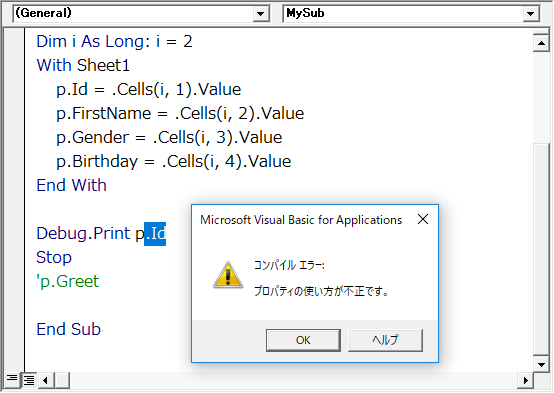Open help via the ヘルプ button
The width and height of the screenshot is (554, 393).
385,340
